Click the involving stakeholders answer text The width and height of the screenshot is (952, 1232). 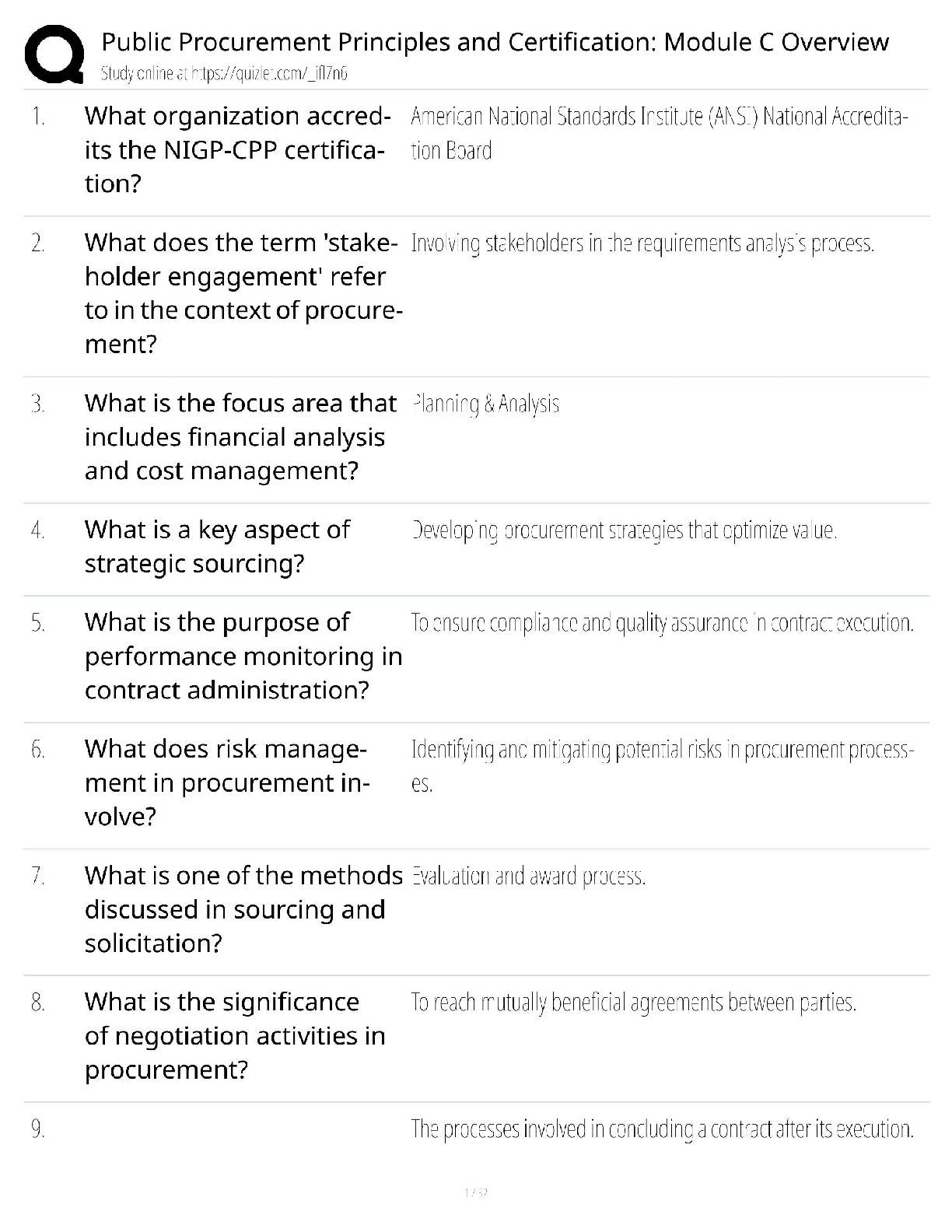click(642, 244)
